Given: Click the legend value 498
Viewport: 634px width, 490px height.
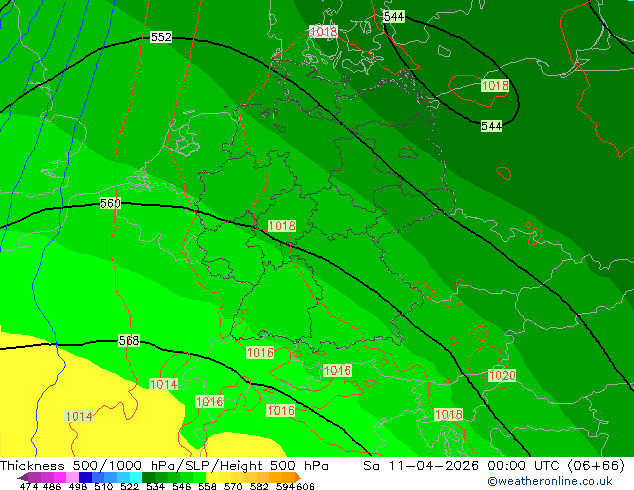Looking at the screenshot, I should coord(77,486).
